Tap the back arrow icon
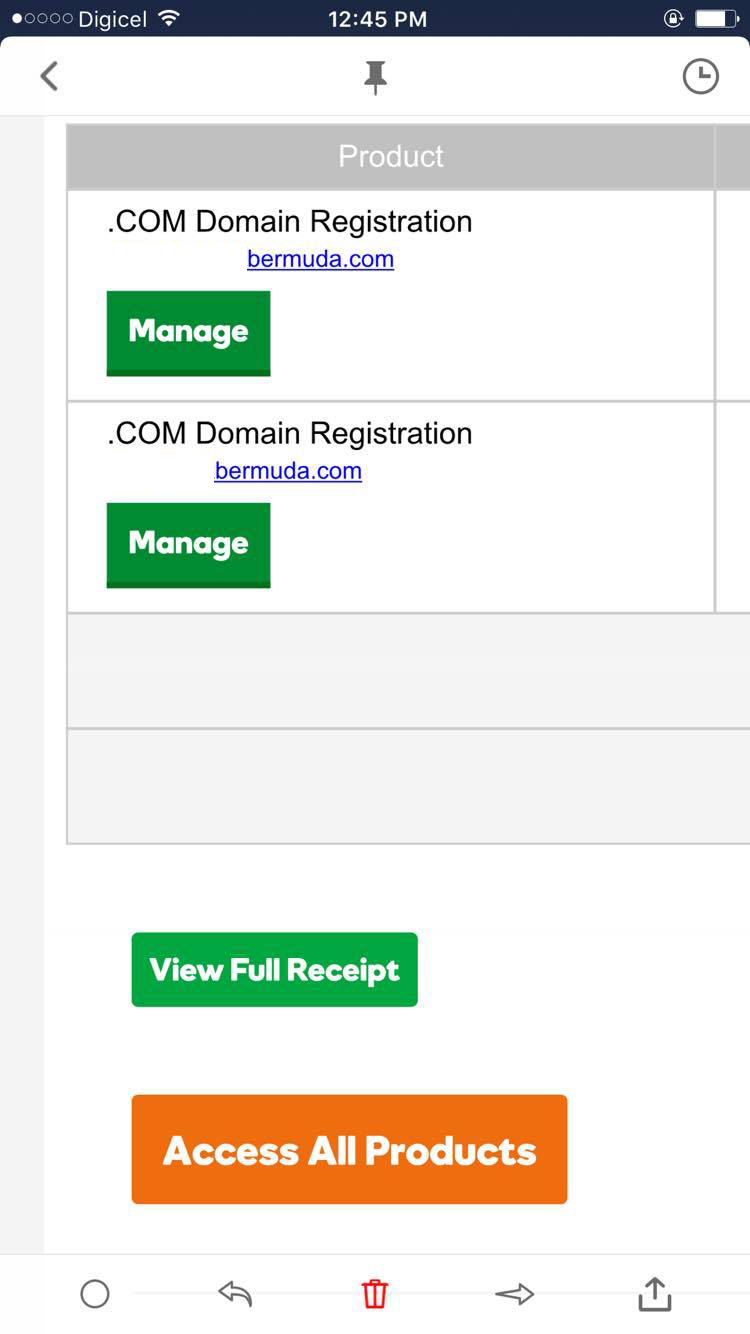Viewport: 750px width, 1334px height. tap(49, 76)
